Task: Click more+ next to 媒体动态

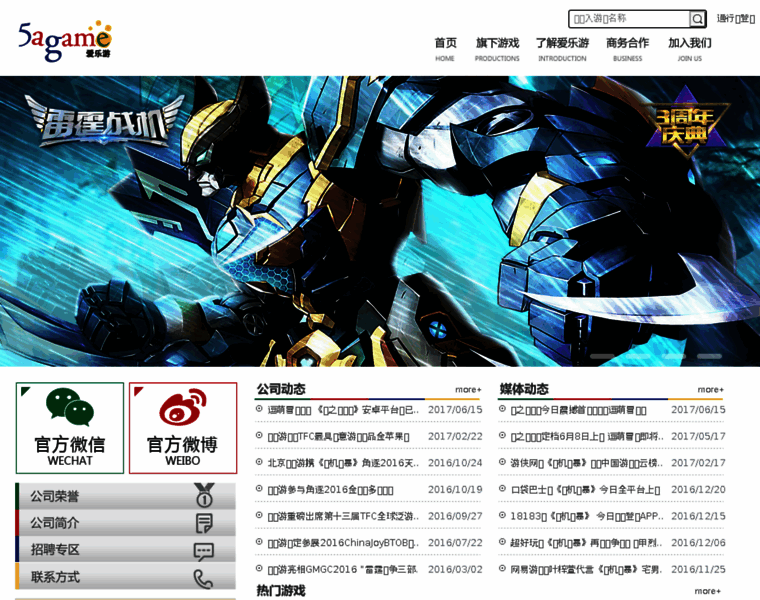Action: pos(711,390)
